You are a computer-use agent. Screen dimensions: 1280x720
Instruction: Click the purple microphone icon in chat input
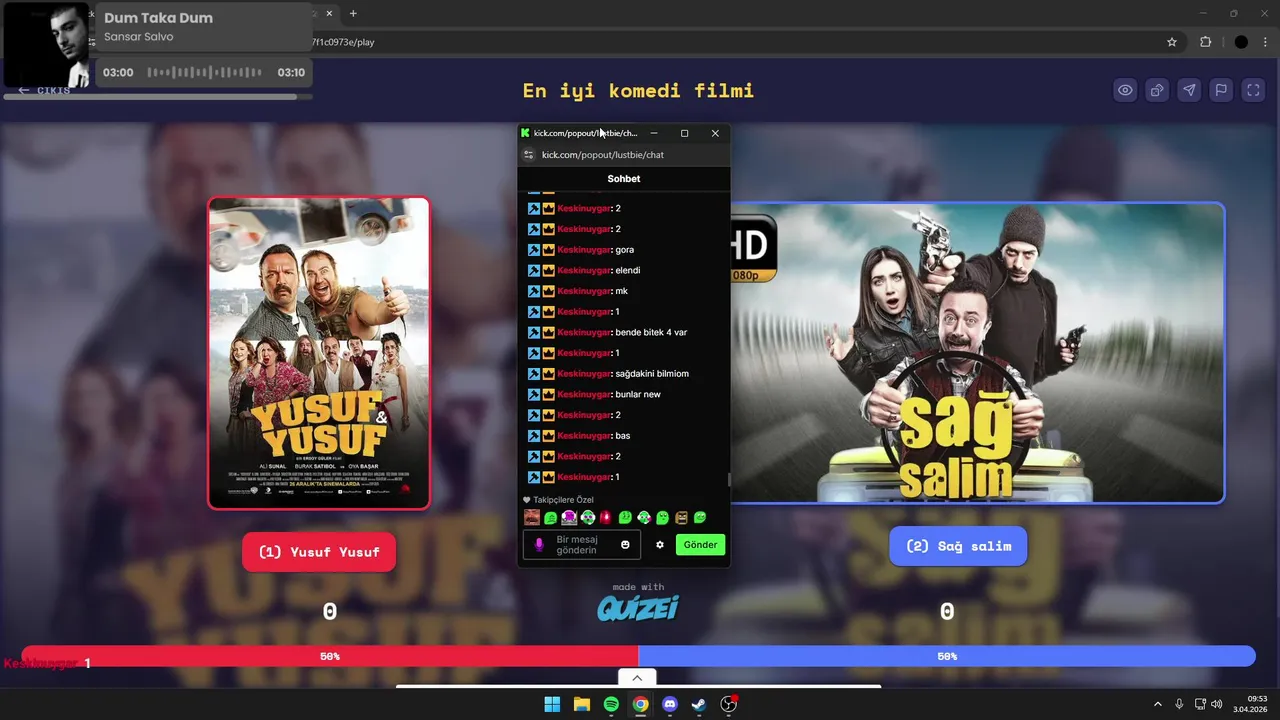[x=539, y=545]
